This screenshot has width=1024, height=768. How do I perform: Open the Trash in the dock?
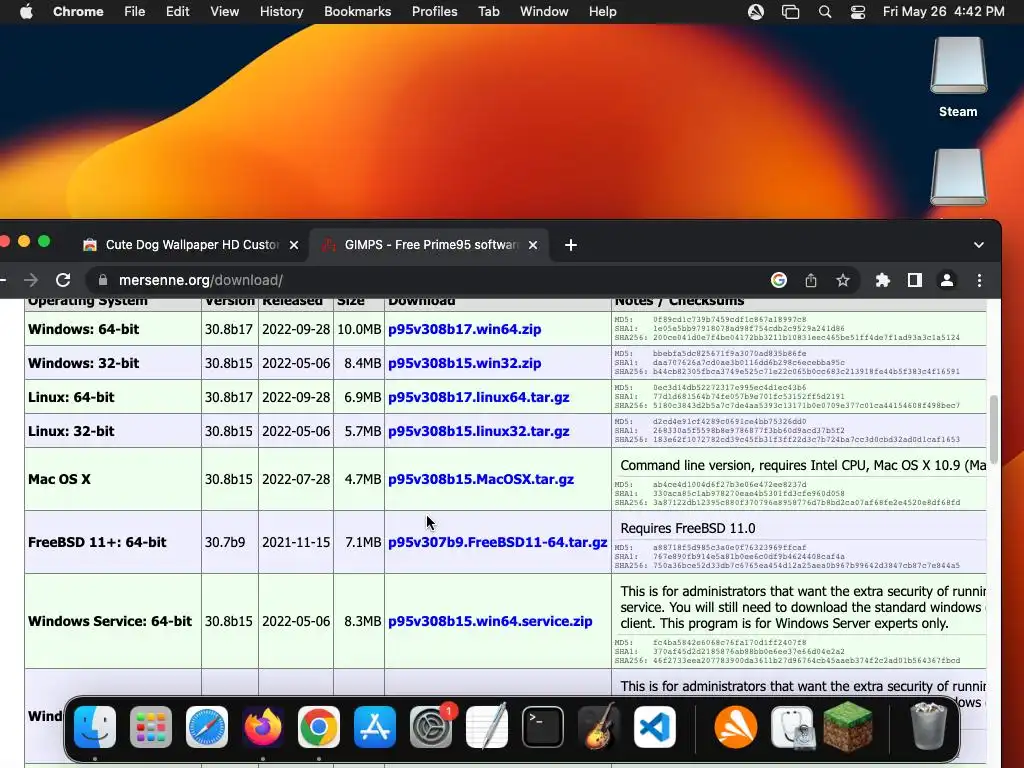point(928,727)
